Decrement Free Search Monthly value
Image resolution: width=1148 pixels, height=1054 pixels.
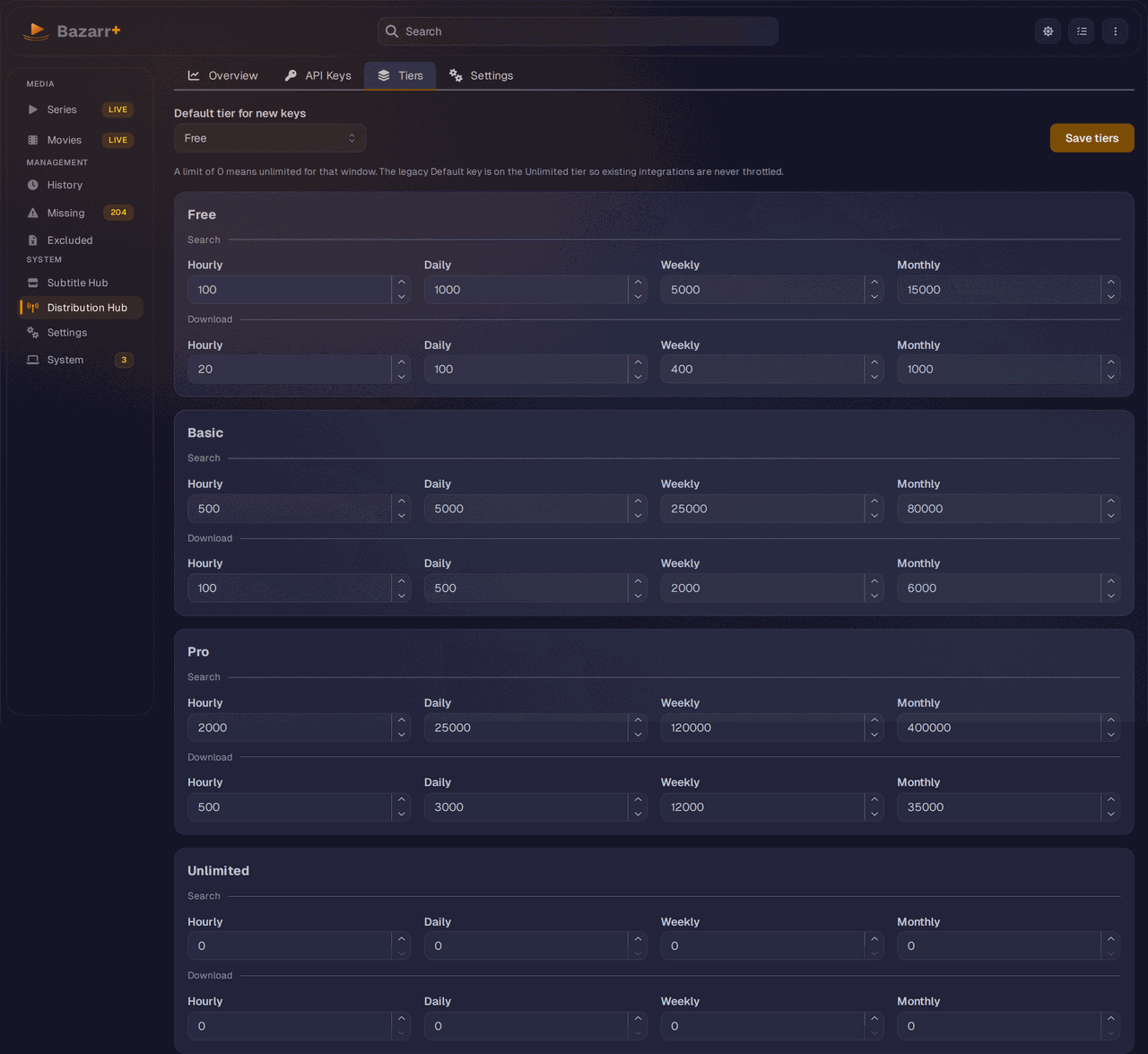coord(1111,297)
